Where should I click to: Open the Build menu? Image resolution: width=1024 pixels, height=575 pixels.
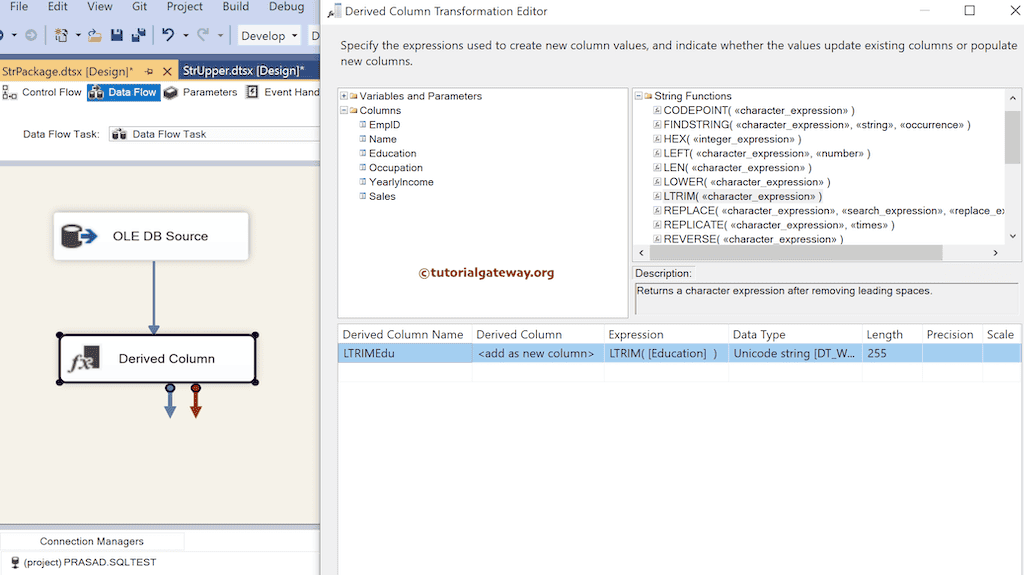236,7
